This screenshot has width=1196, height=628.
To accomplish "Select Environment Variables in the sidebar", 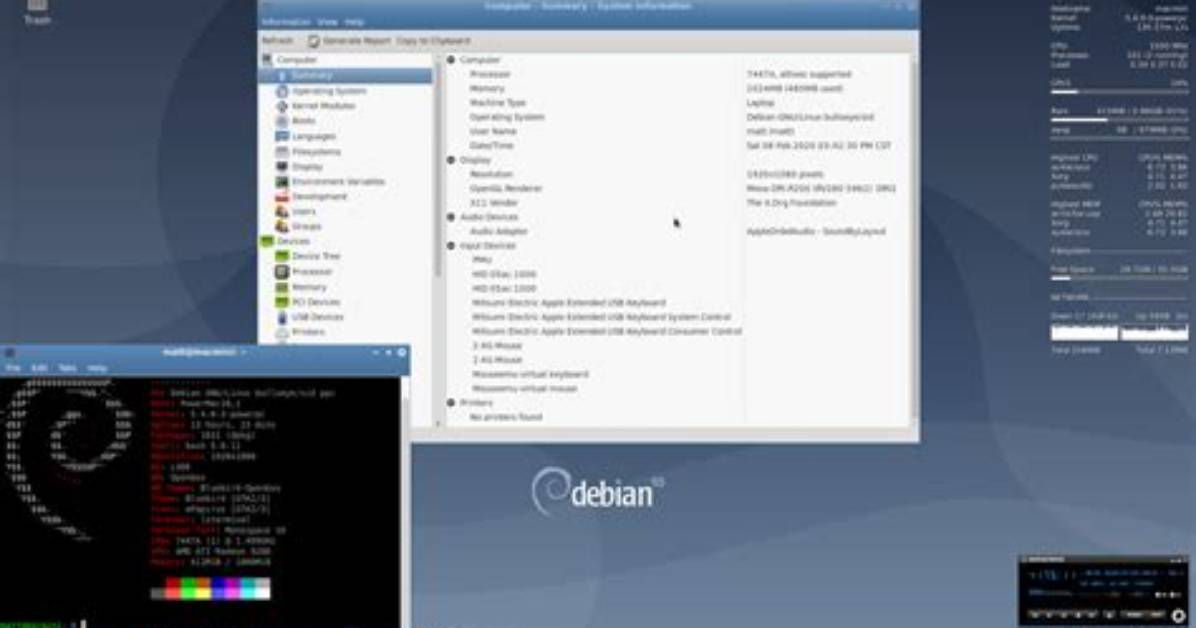I will pyautogui.click(x=338, y=182).
